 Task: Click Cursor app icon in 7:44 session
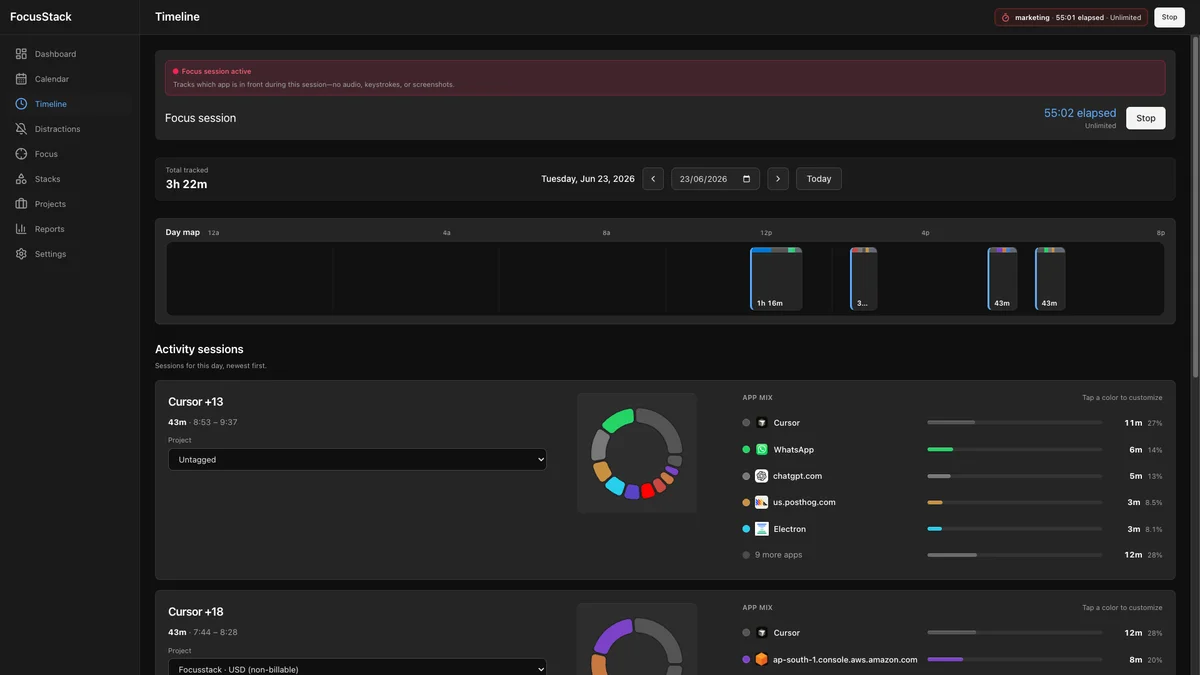coord(761,633)
